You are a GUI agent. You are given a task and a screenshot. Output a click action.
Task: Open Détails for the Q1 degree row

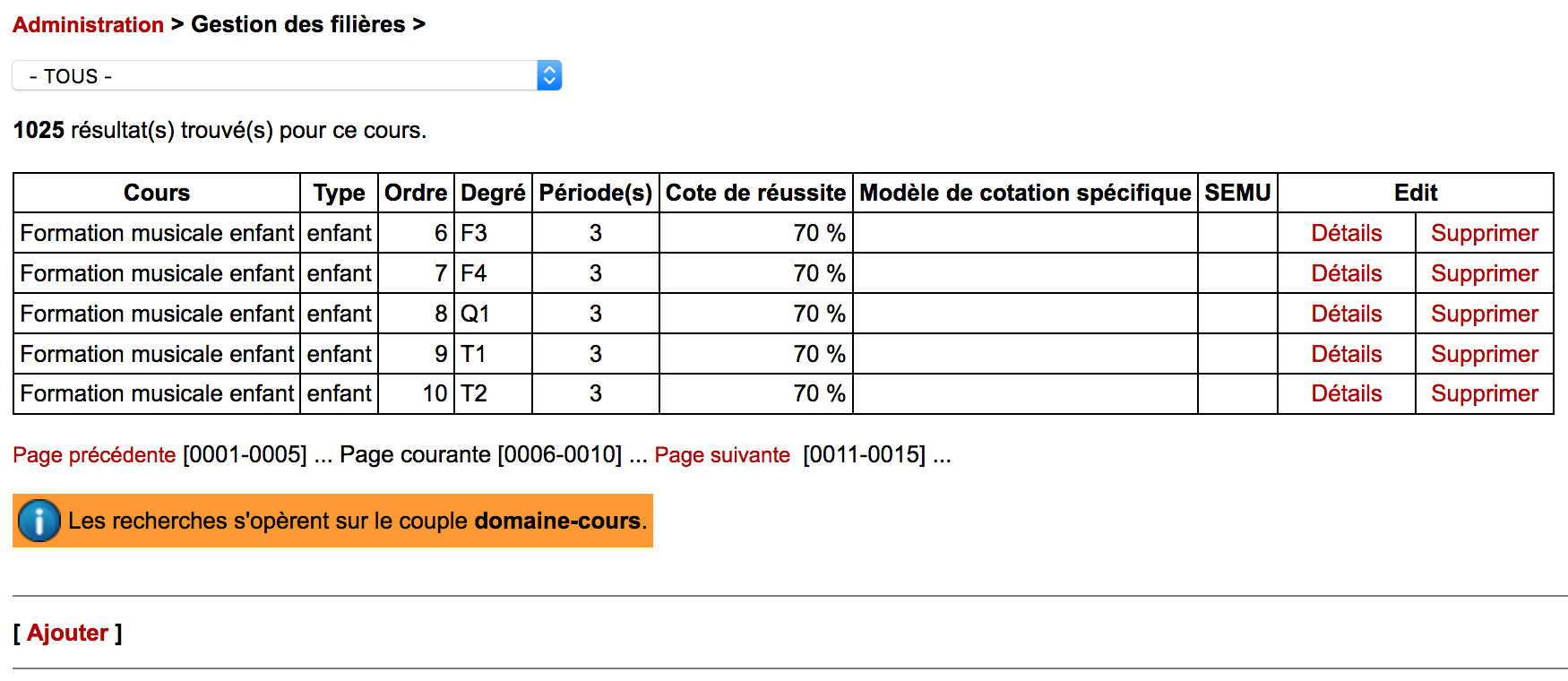click(x=1346, y=314)
